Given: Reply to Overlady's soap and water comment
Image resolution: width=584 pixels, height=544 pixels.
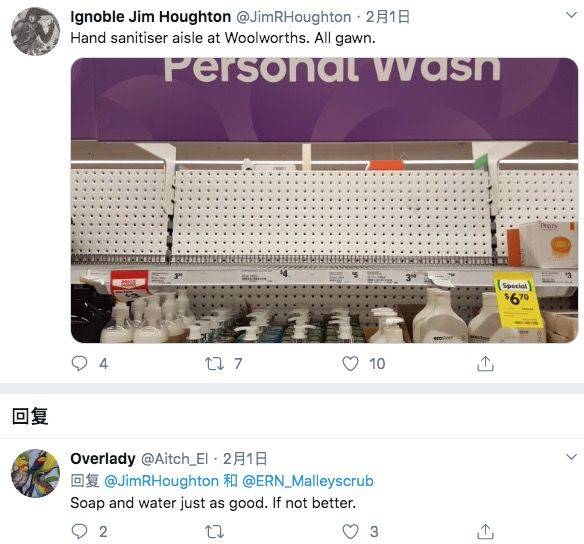Looking at the screenshot, I should [79, 531].
